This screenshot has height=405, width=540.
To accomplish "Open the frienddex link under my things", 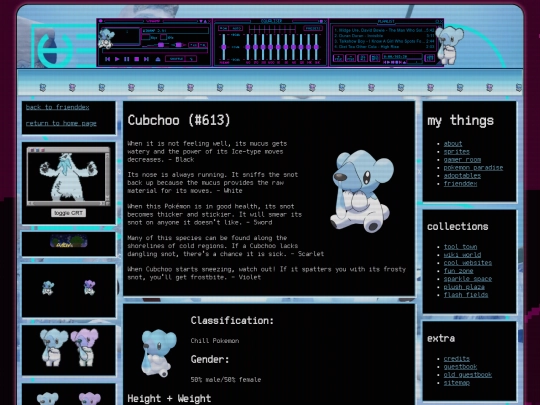I will [460, 184].
